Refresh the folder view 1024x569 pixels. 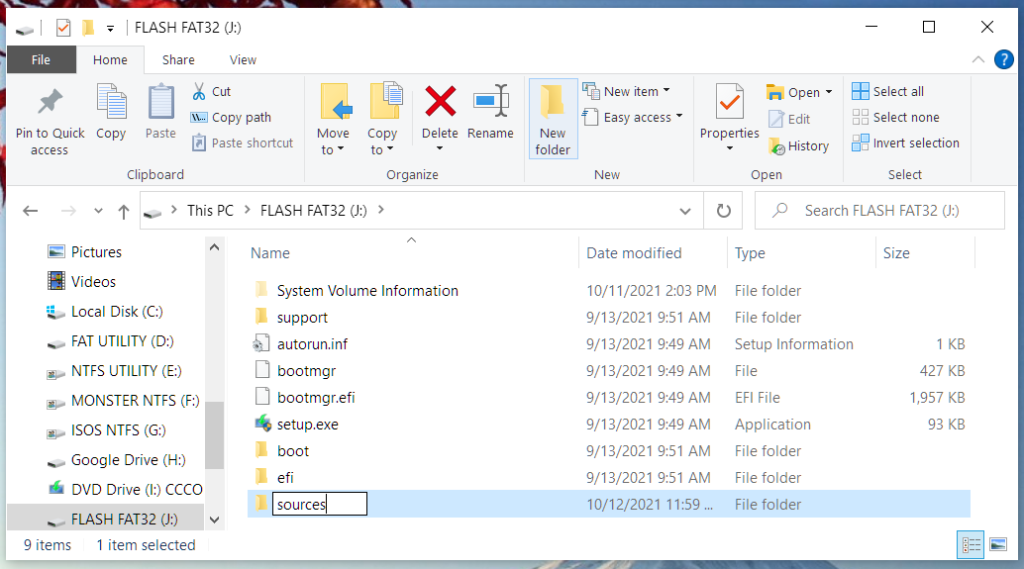click(724, 211)
